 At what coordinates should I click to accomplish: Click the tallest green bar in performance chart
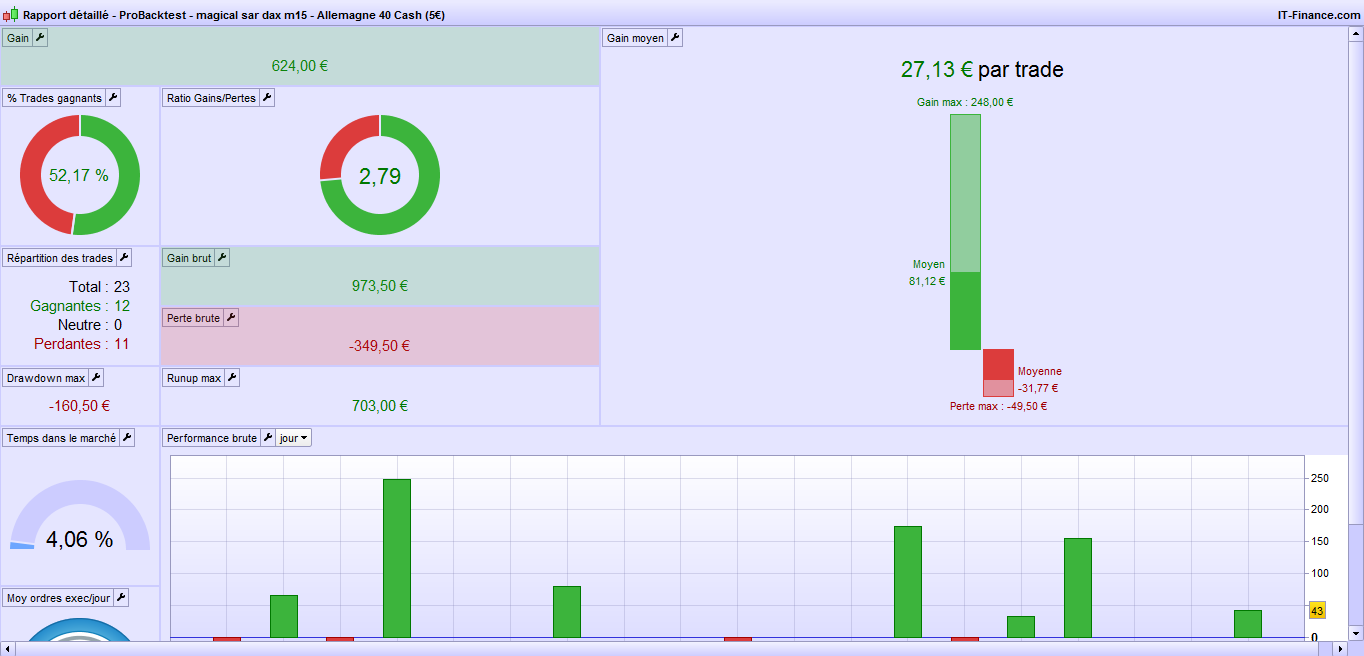[397, 558]
